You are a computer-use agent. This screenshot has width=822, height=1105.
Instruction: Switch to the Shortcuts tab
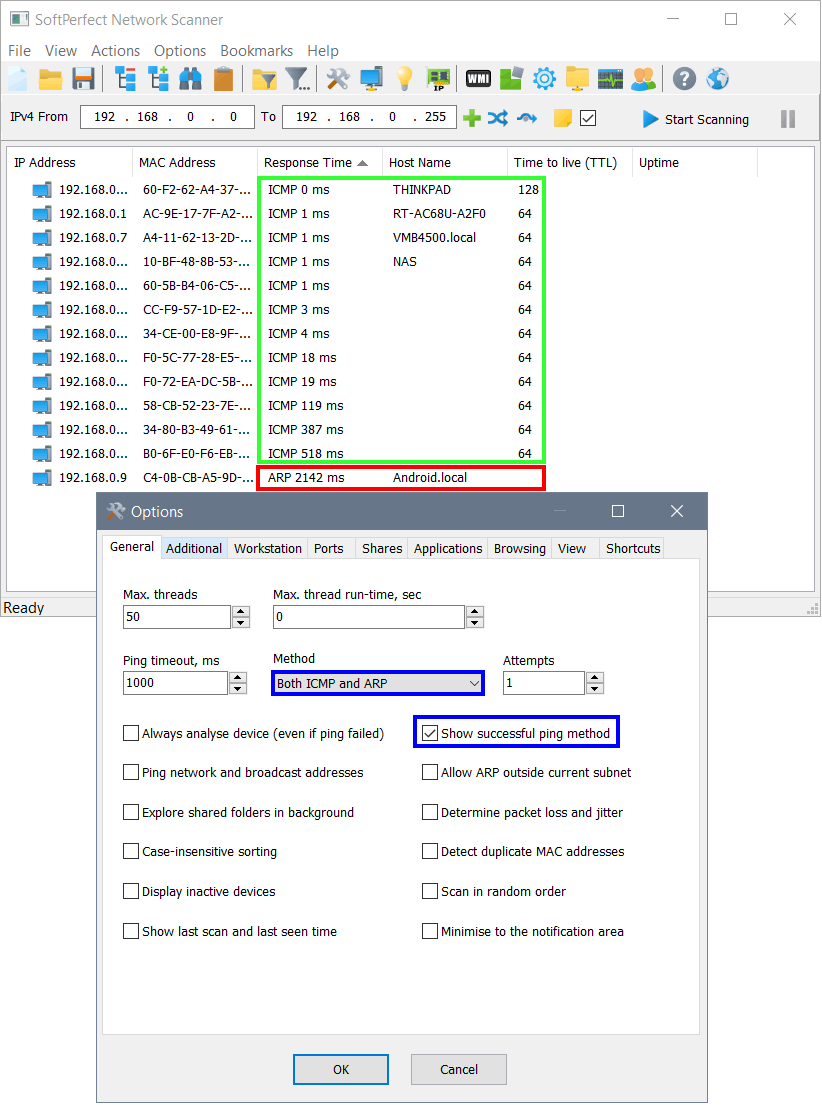pos(633,548)
